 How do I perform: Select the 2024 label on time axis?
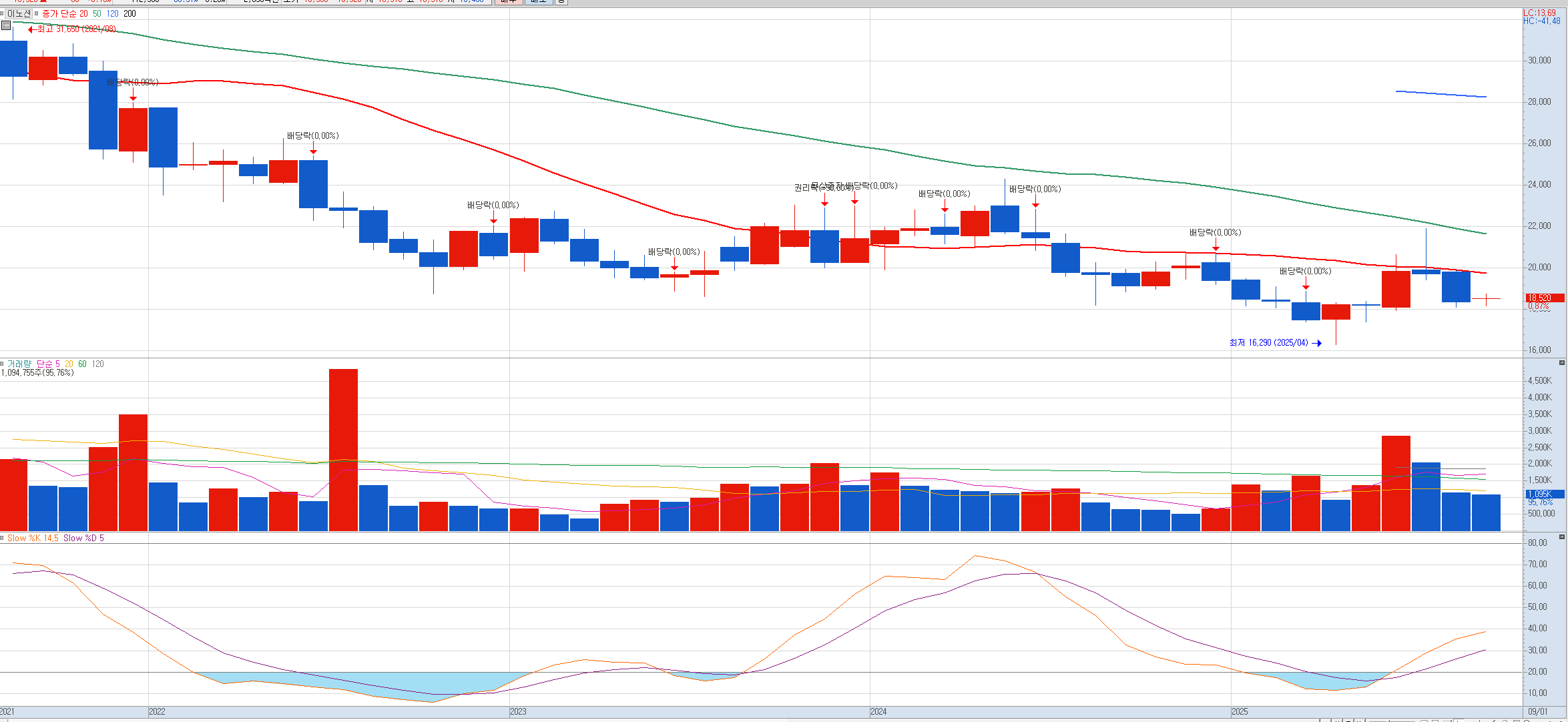[878, 711]
